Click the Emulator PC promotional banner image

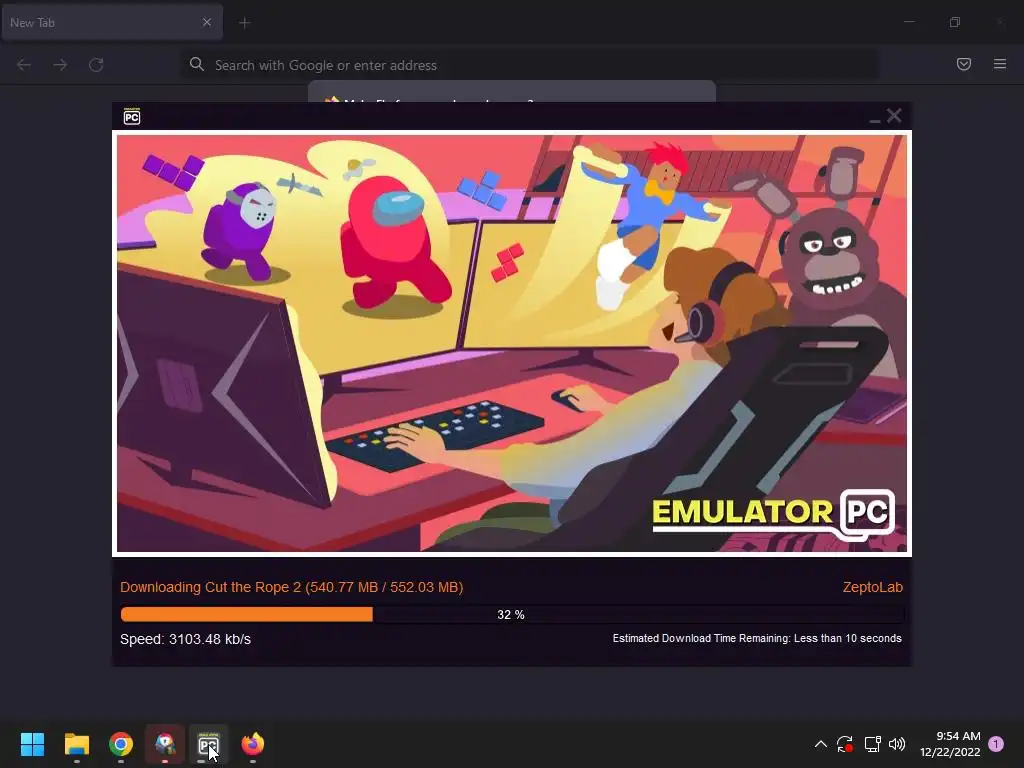coord(512,344)
